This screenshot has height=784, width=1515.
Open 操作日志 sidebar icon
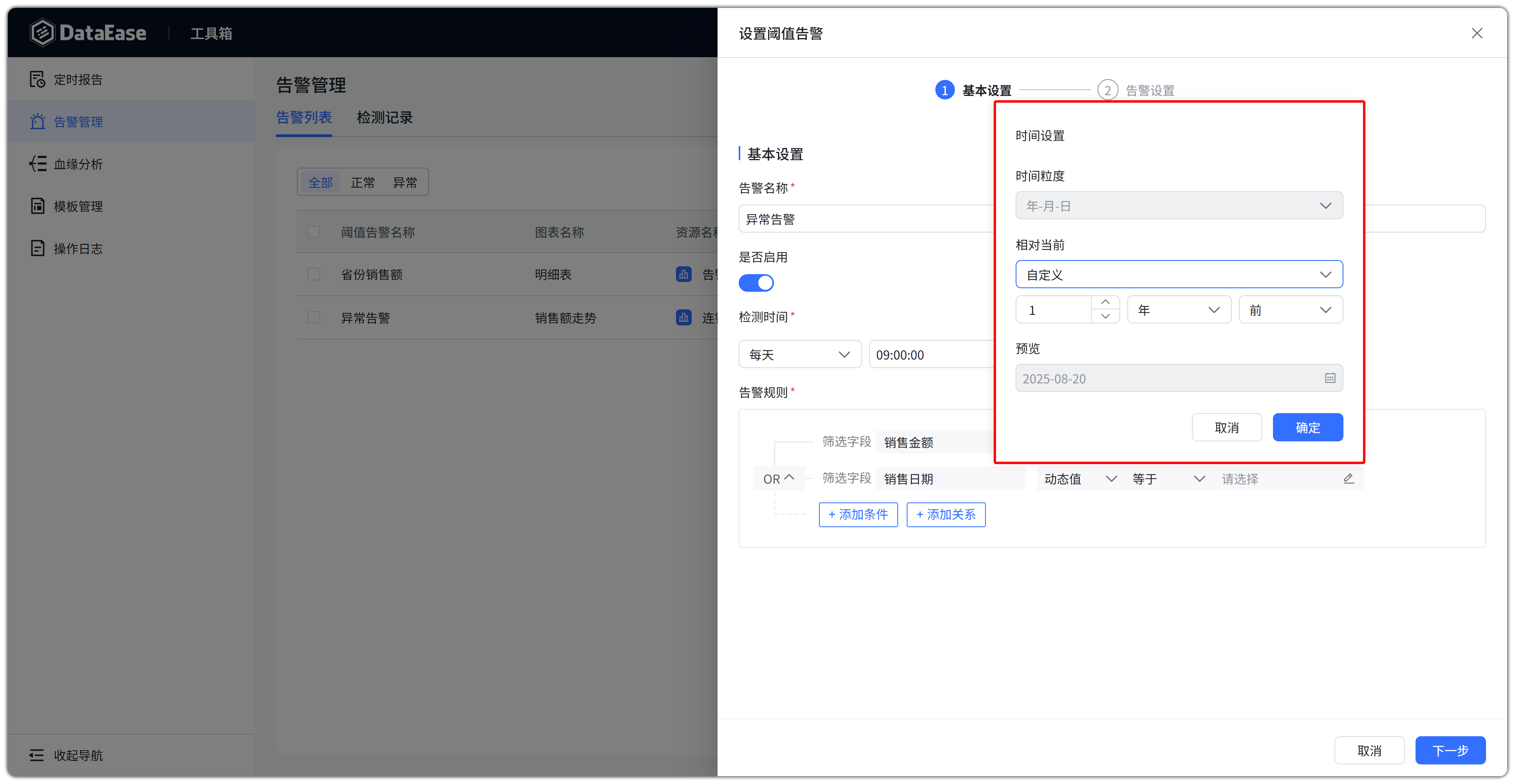(38, 248)
